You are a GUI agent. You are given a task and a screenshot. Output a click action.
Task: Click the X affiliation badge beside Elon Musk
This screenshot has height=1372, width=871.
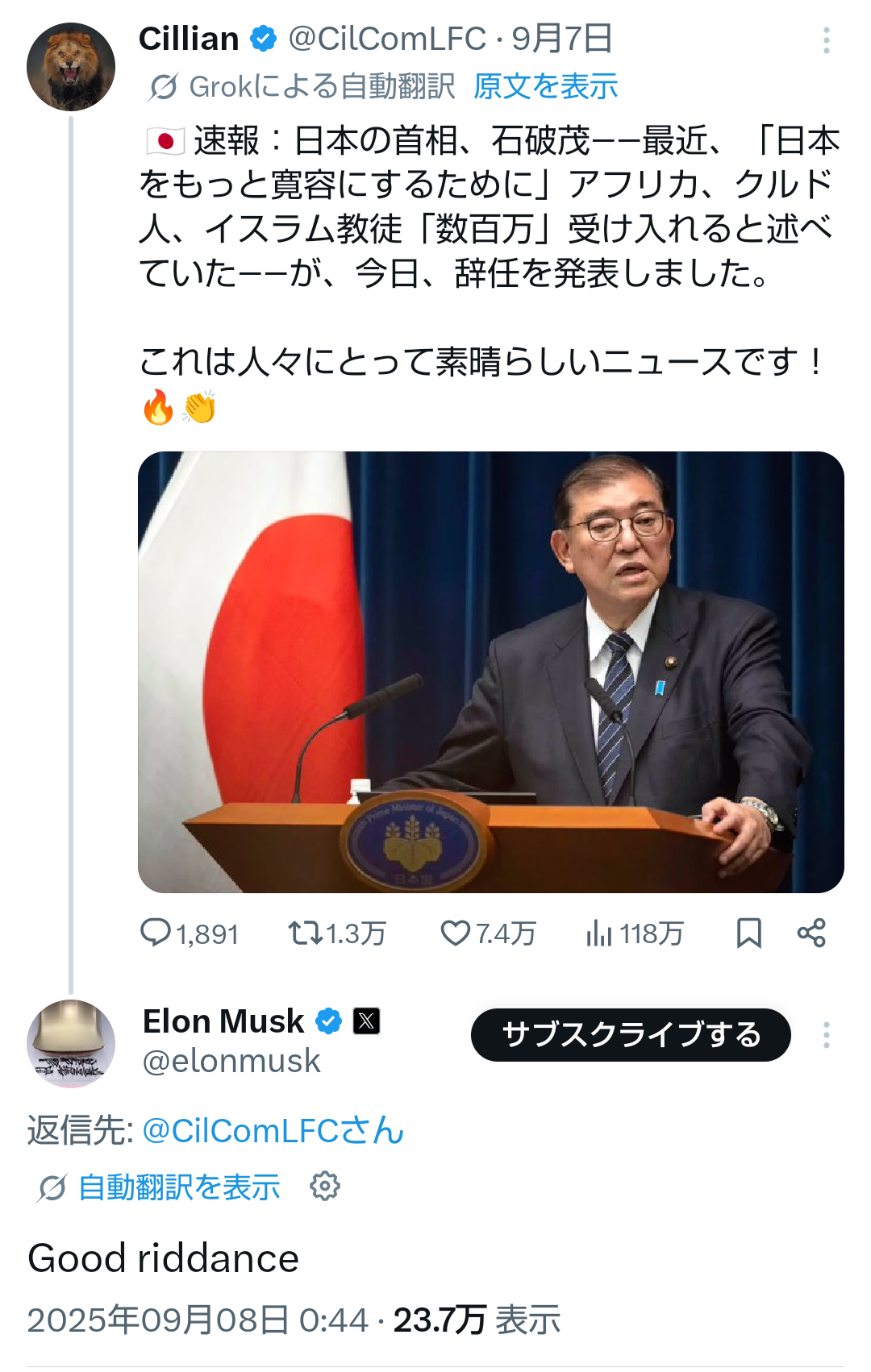(x=367, y=1021)
